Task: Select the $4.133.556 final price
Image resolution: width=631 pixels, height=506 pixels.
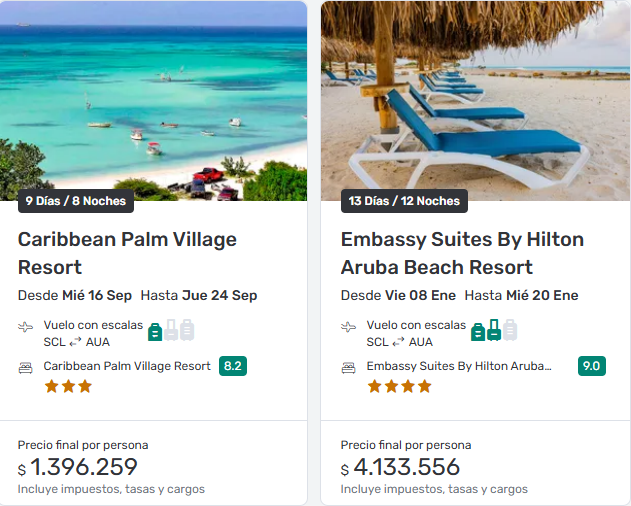Action: [400, 467]
